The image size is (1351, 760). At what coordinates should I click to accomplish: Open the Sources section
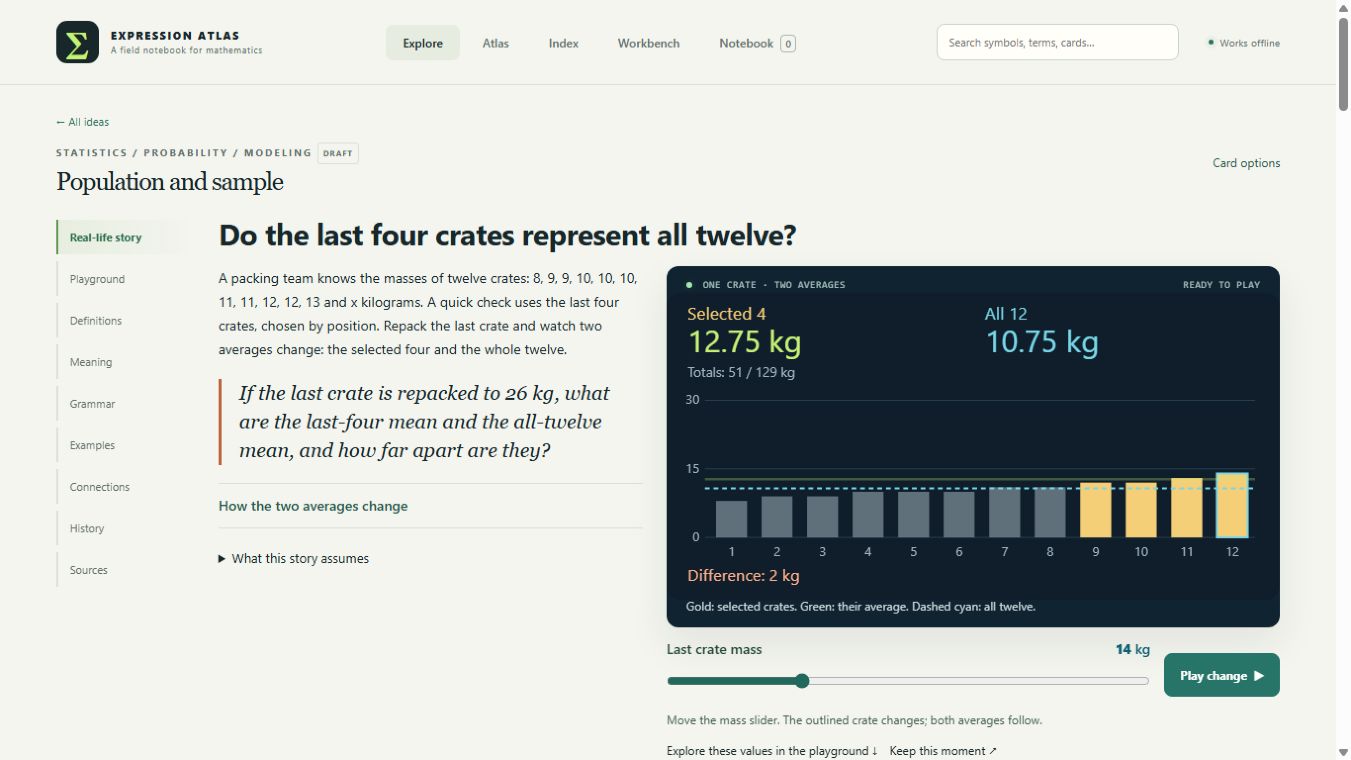[x=122, y=570]
